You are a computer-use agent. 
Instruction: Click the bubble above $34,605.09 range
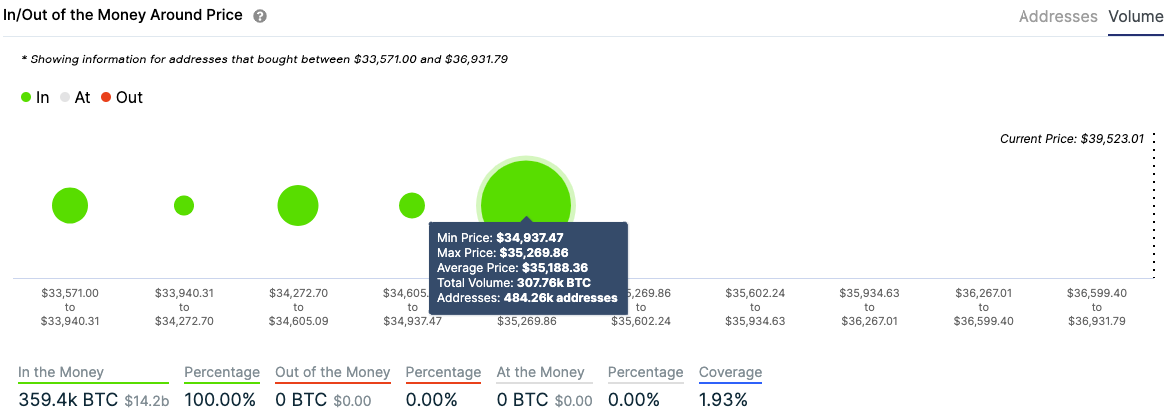pyautogui.click(x=412, y=205)
